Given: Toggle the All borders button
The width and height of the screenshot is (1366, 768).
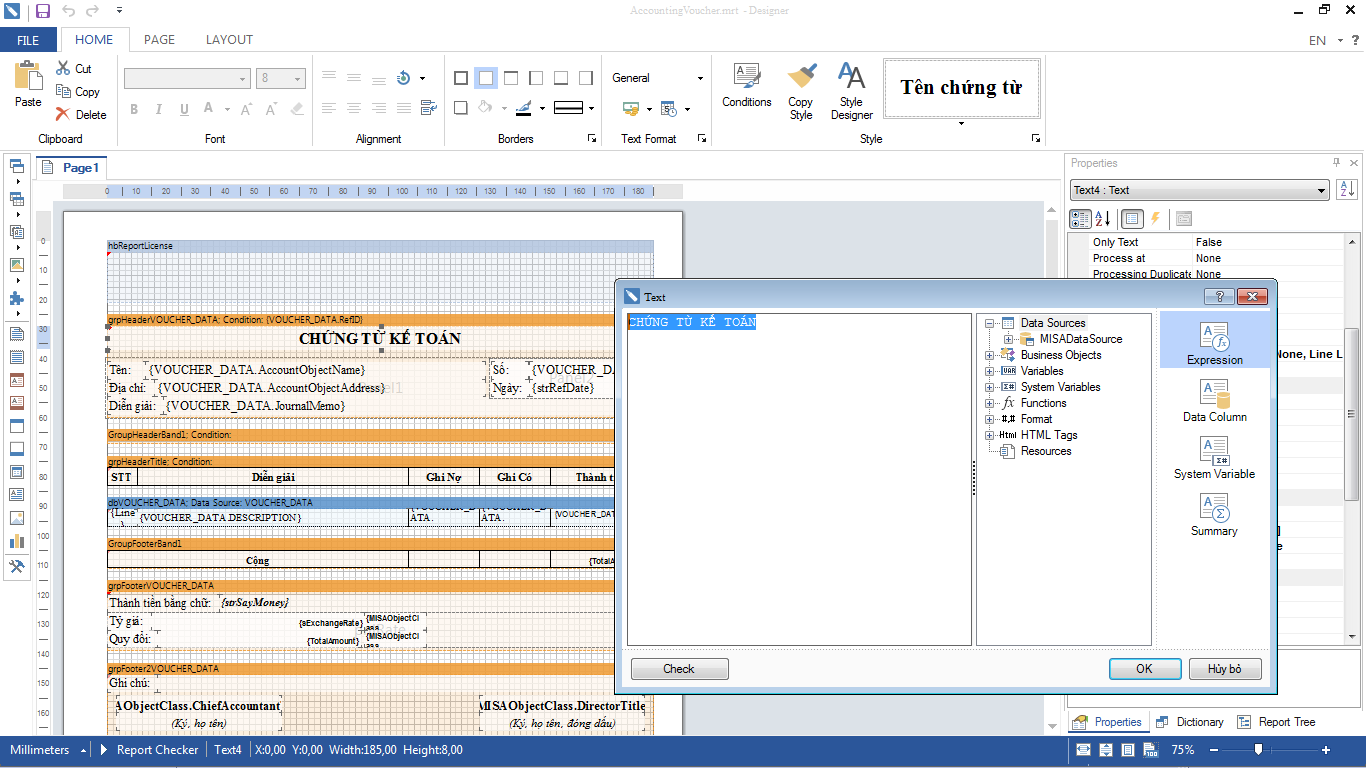Looking at the screenshot, I should [460, 78].
